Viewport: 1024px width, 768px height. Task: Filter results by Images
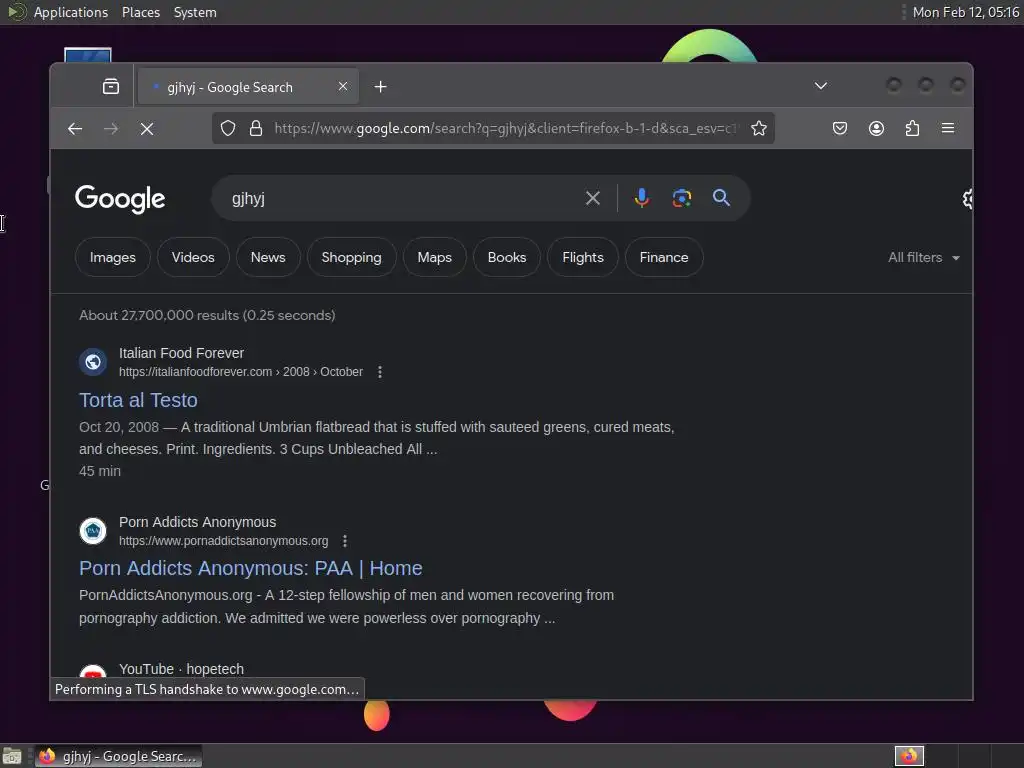113,257
